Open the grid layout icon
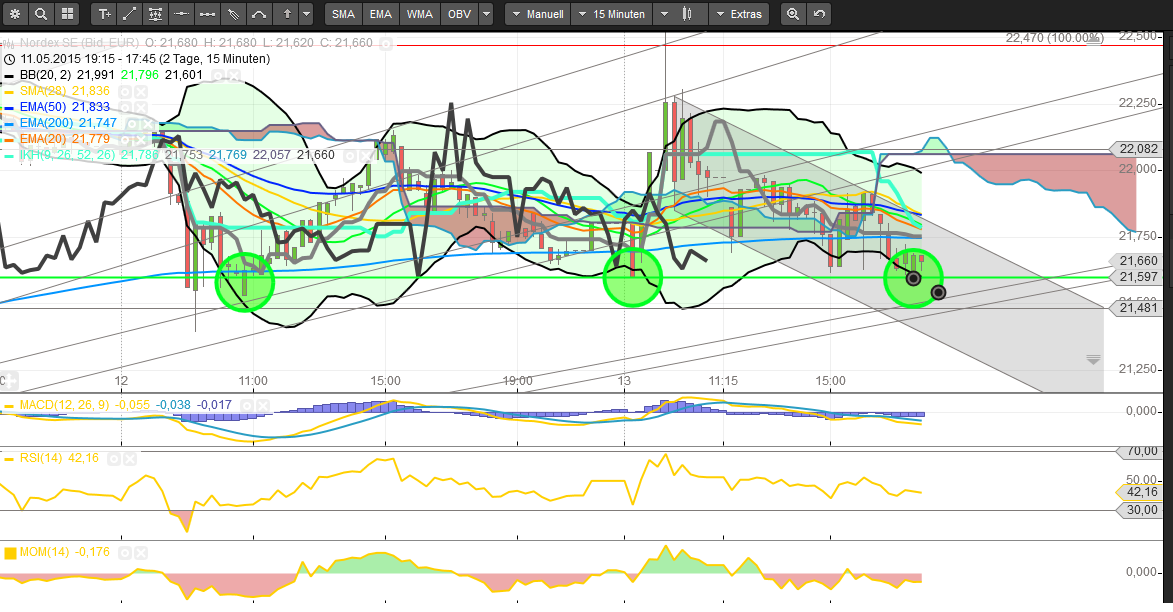 (x=67, y=13)
